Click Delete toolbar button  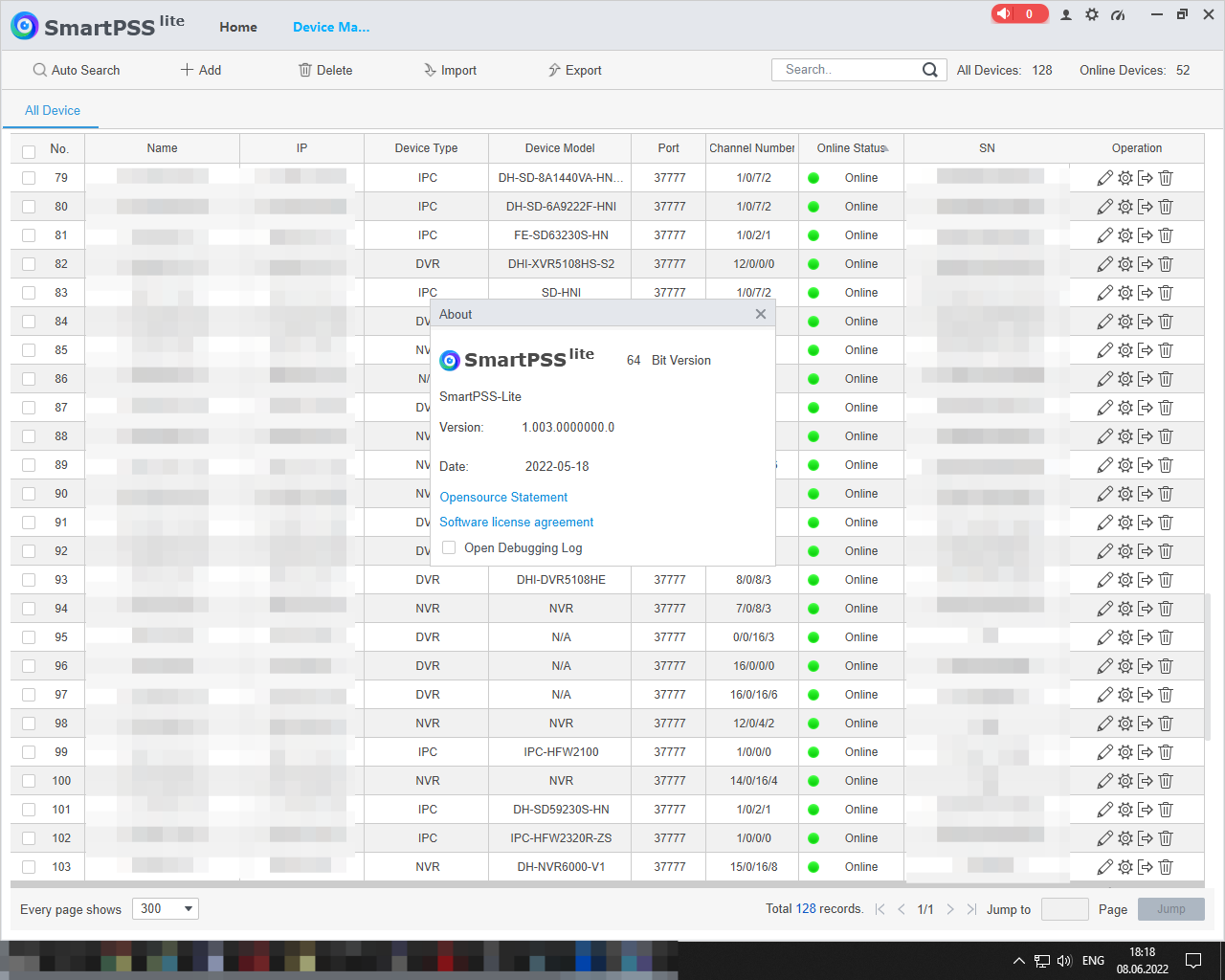pos(325,70)
